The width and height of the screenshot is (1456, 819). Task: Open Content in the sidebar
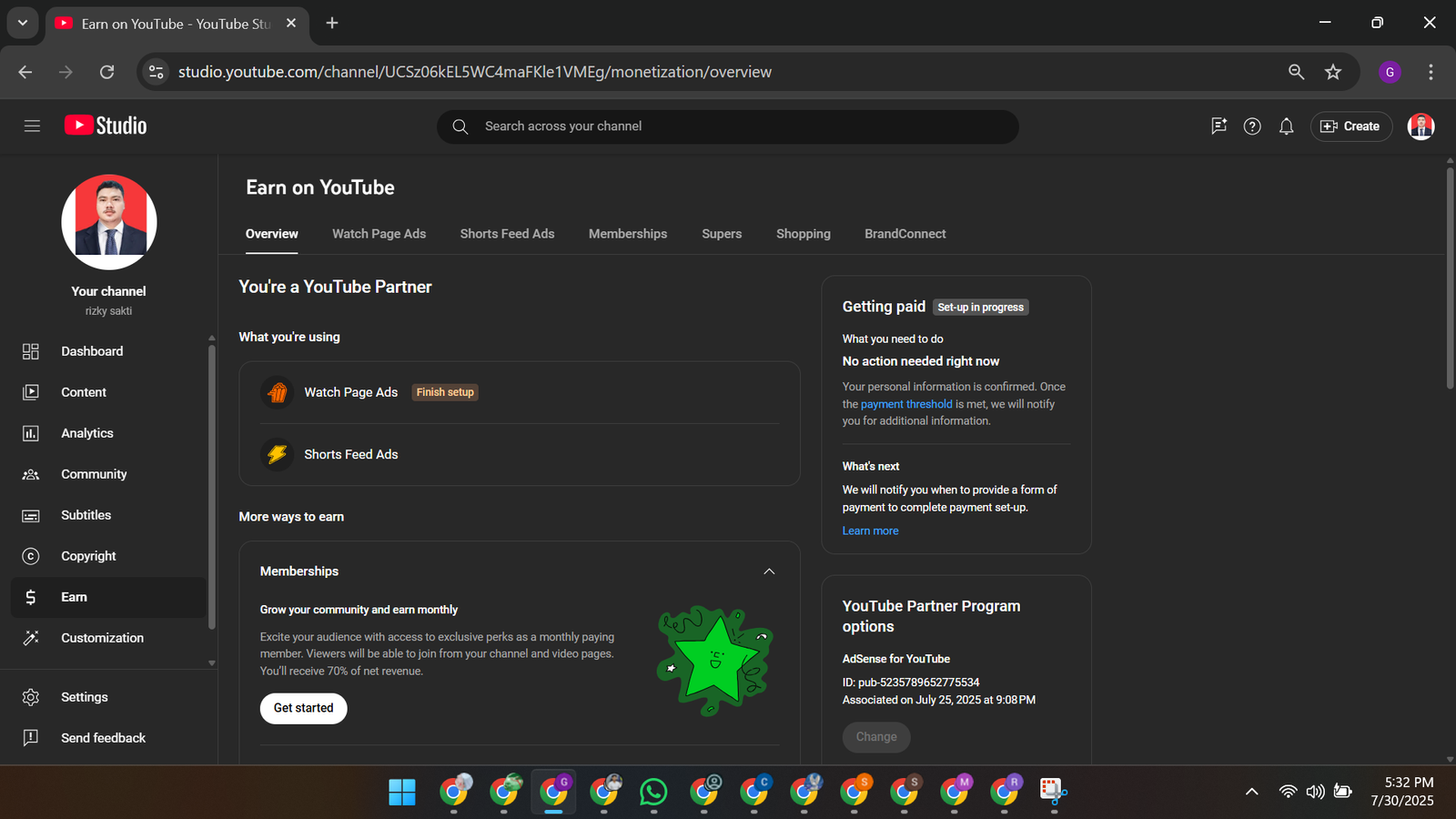point(109,392)
